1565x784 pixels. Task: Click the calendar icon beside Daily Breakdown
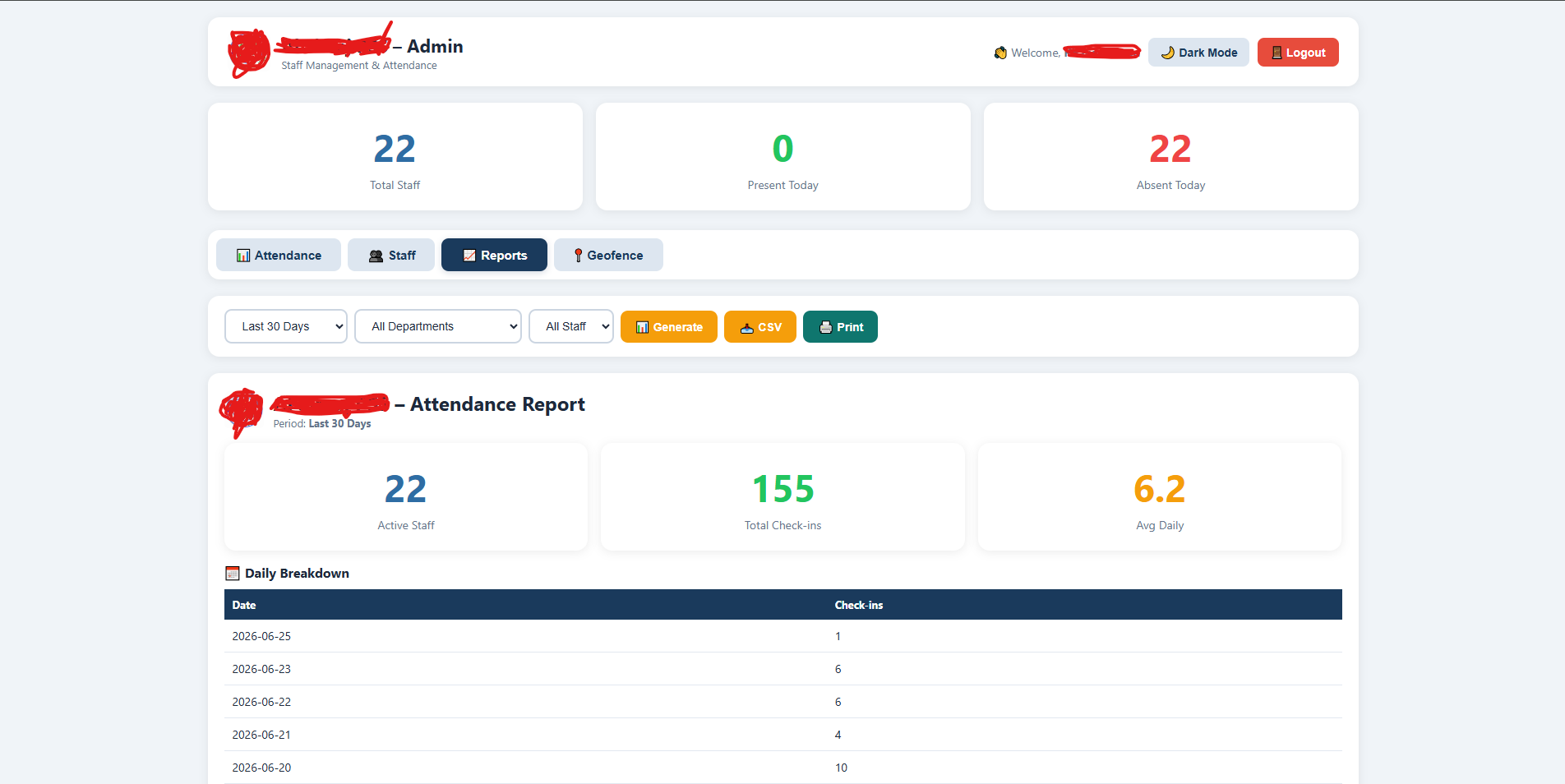tap(233, 574)
